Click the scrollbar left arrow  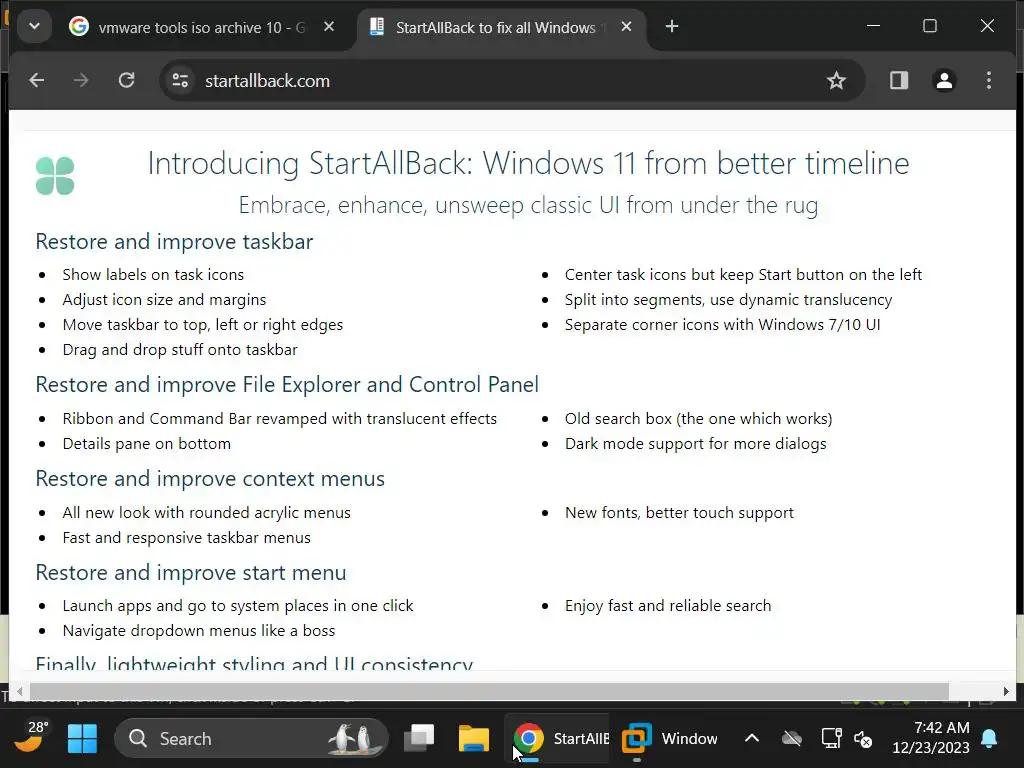click(20, 691)
